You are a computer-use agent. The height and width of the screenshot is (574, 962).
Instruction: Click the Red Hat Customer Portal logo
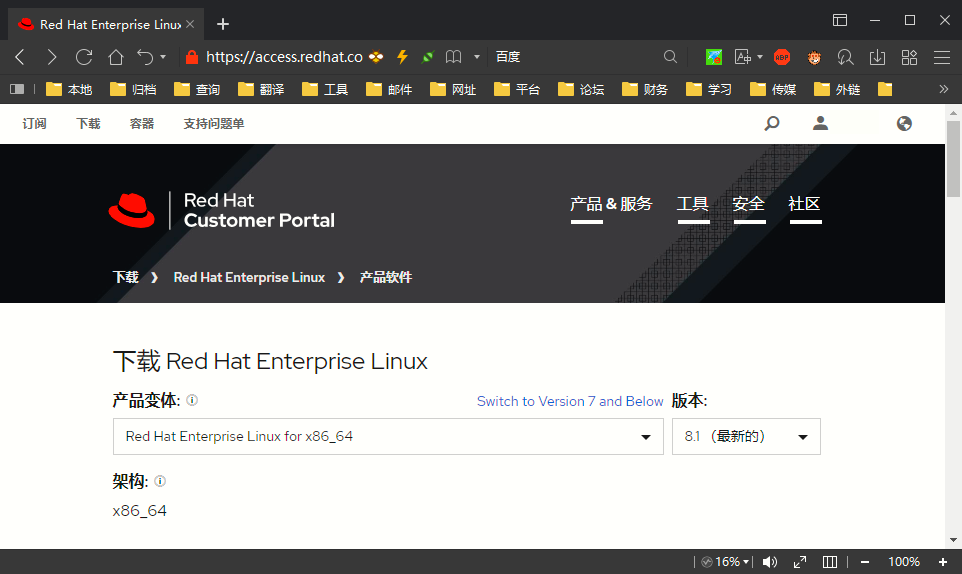coord(221,210)
